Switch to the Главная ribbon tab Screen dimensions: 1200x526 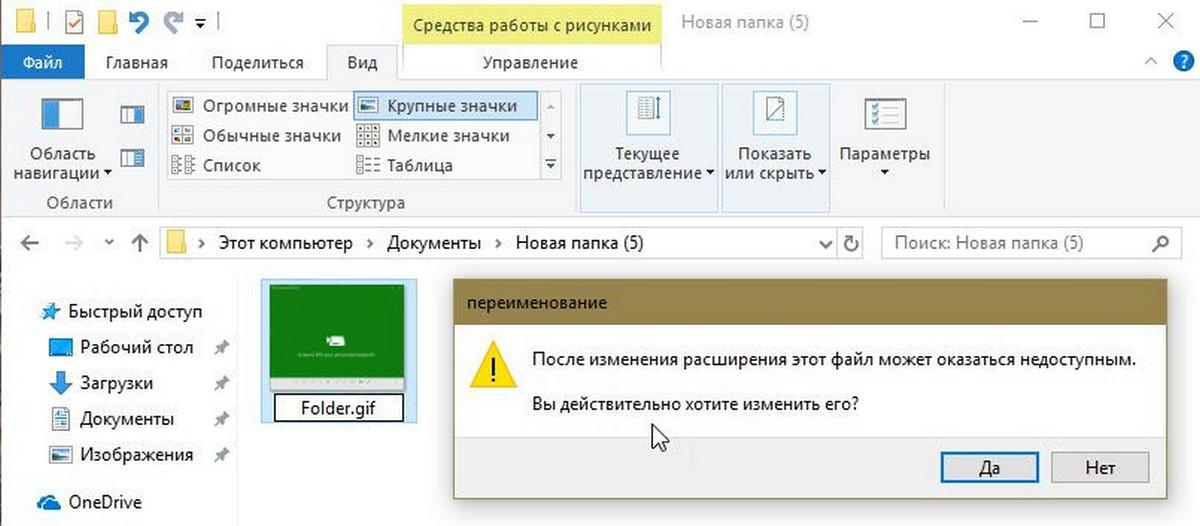tap(136, 62)
